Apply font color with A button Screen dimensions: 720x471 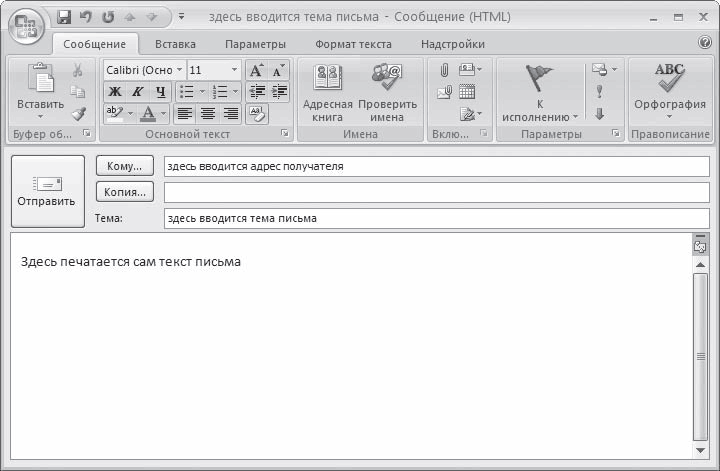[x=148, y=113]
